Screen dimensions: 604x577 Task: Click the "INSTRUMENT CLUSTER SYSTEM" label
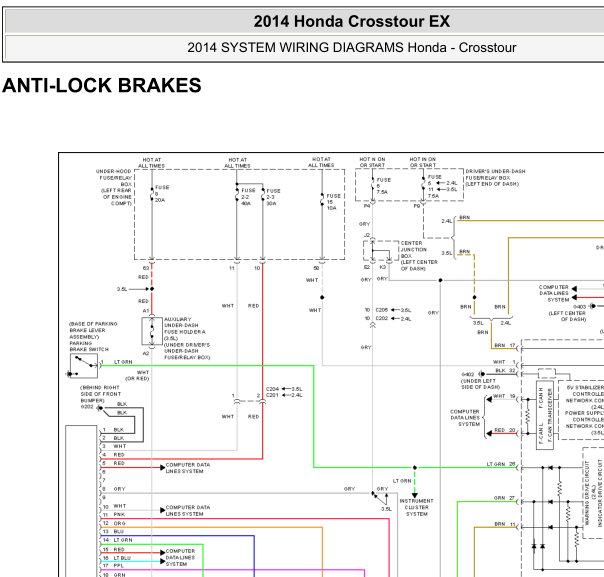coord(416,507)
